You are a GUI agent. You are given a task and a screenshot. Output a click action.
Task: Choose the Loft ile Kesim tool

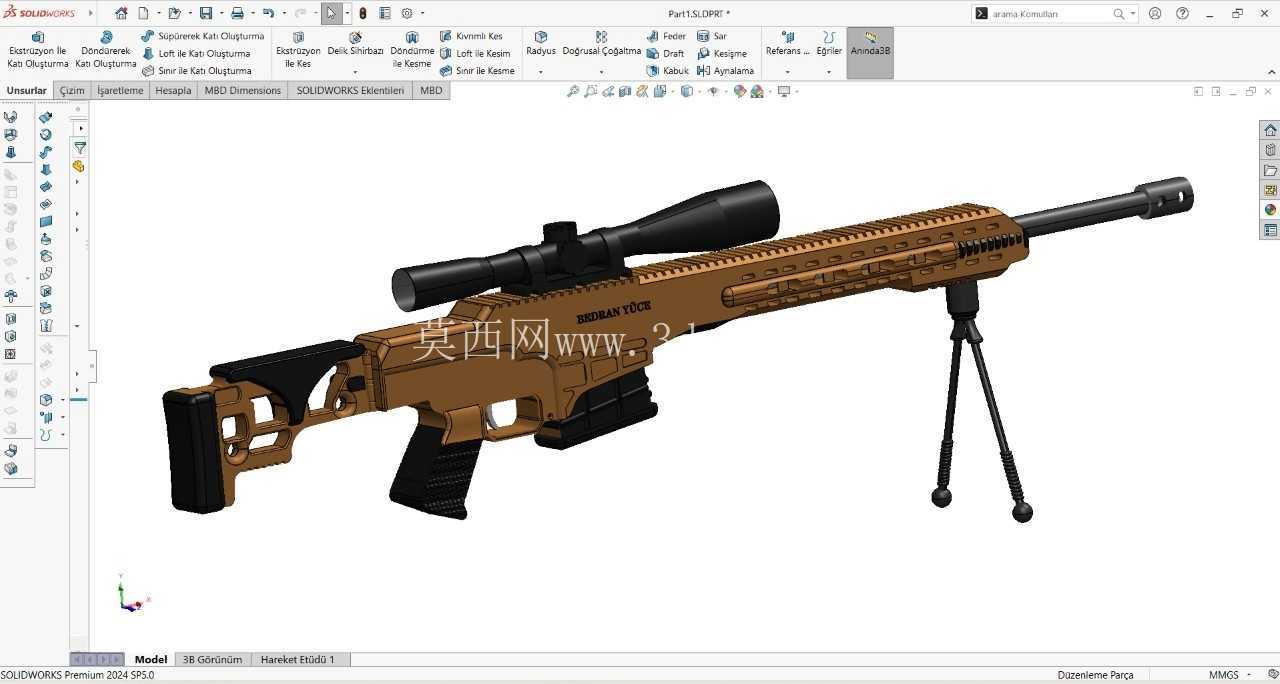[x=475, y=53]
